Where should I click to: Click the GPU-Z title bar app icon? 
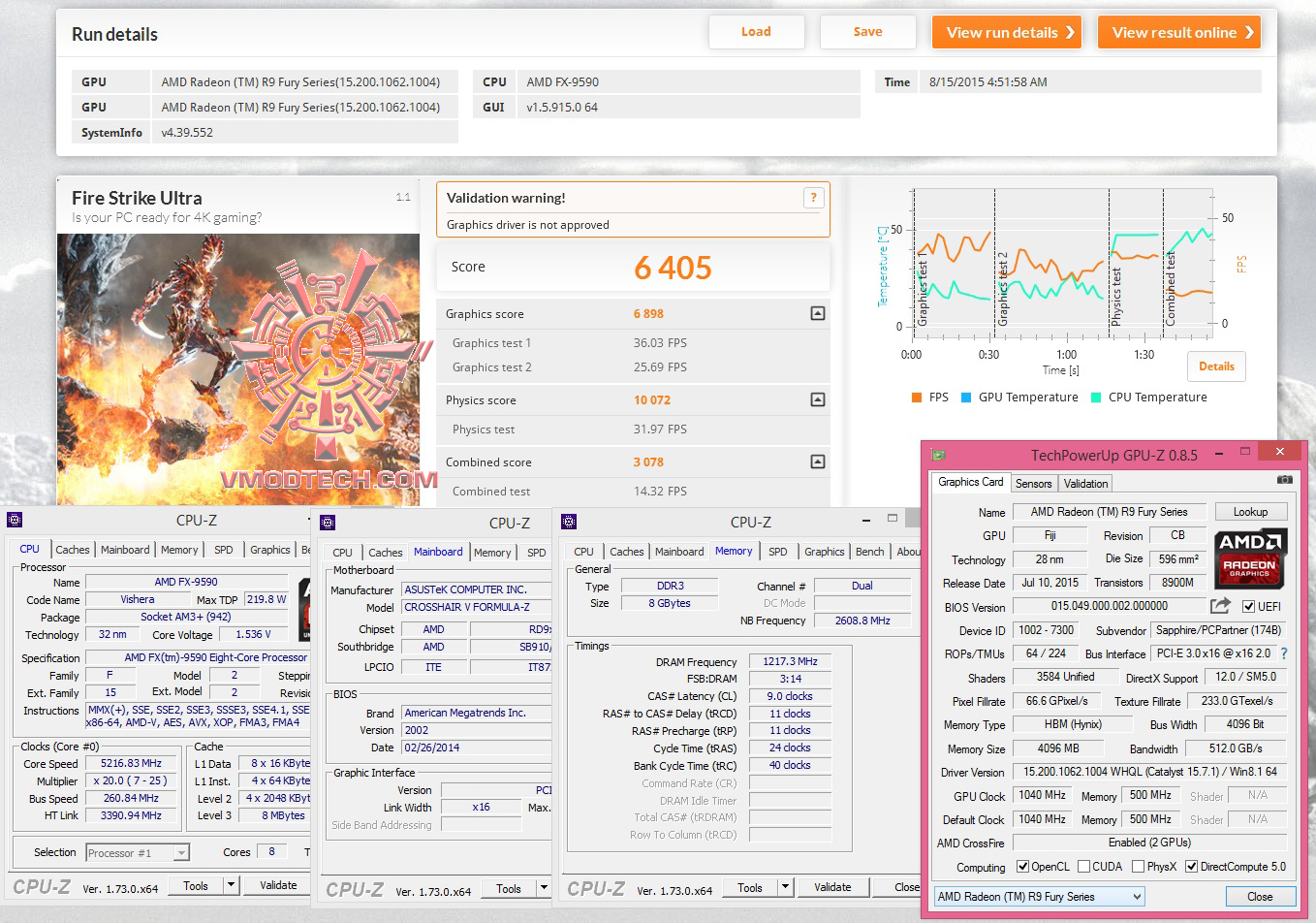[938, 454]
